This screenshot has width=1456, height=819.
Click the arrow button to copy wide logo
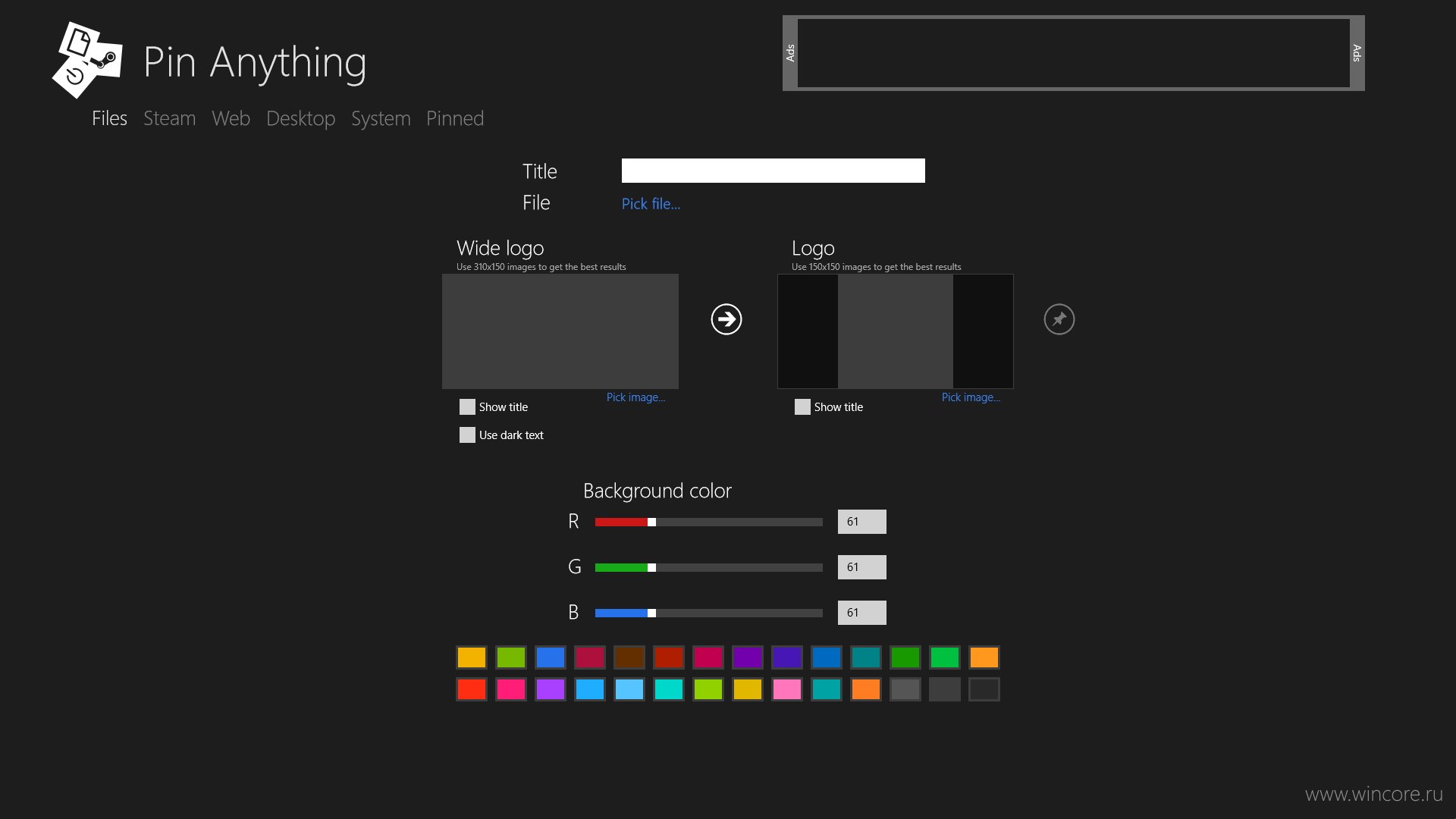(x=726, y=319)
